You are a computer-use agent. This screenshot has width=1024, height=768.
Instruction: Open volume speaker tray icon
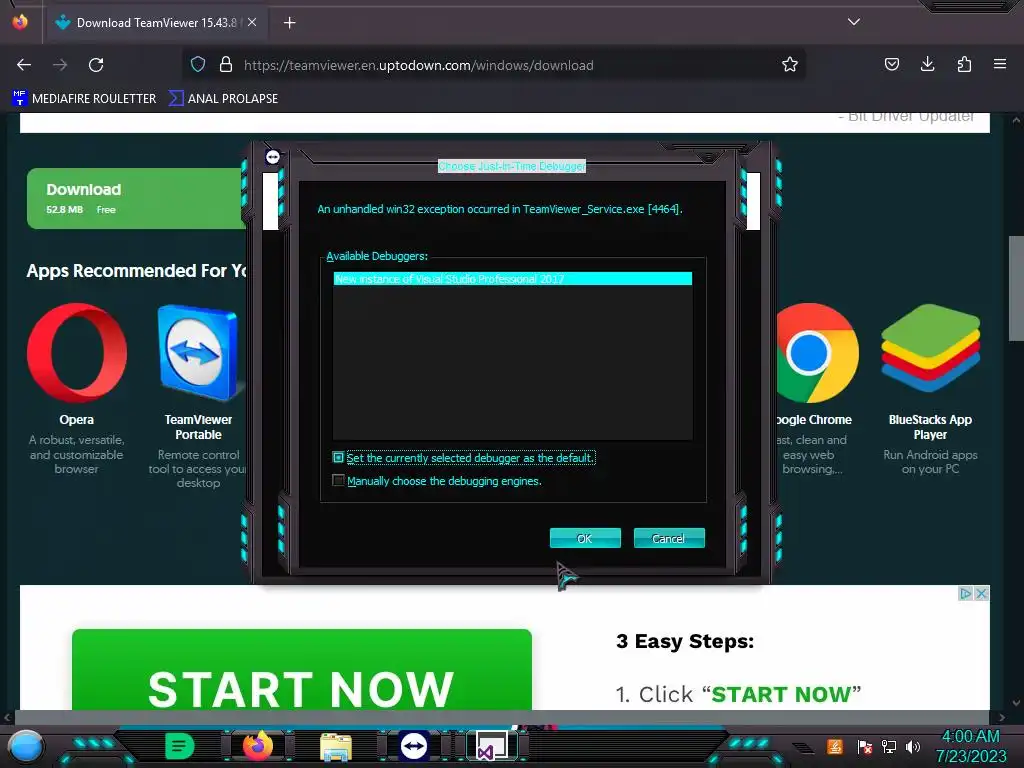tap(913, 746)
